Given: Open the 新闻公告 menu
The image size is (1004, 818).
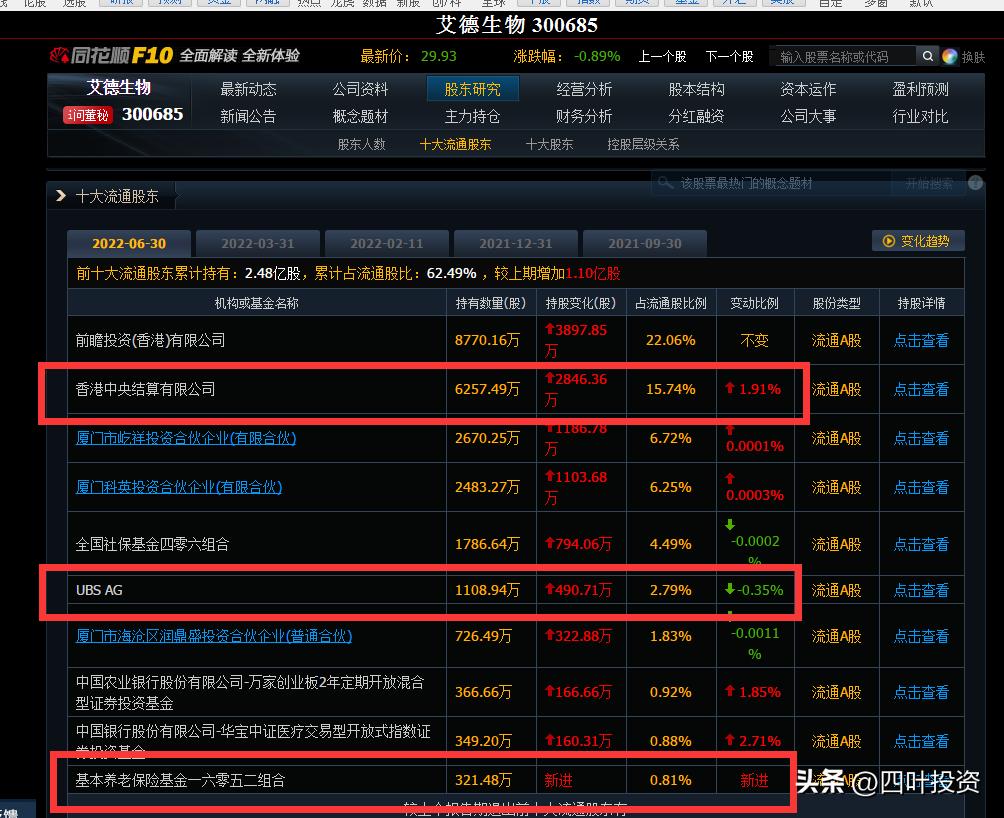Looking at the screenshot, I should click(x=248, y=116).
